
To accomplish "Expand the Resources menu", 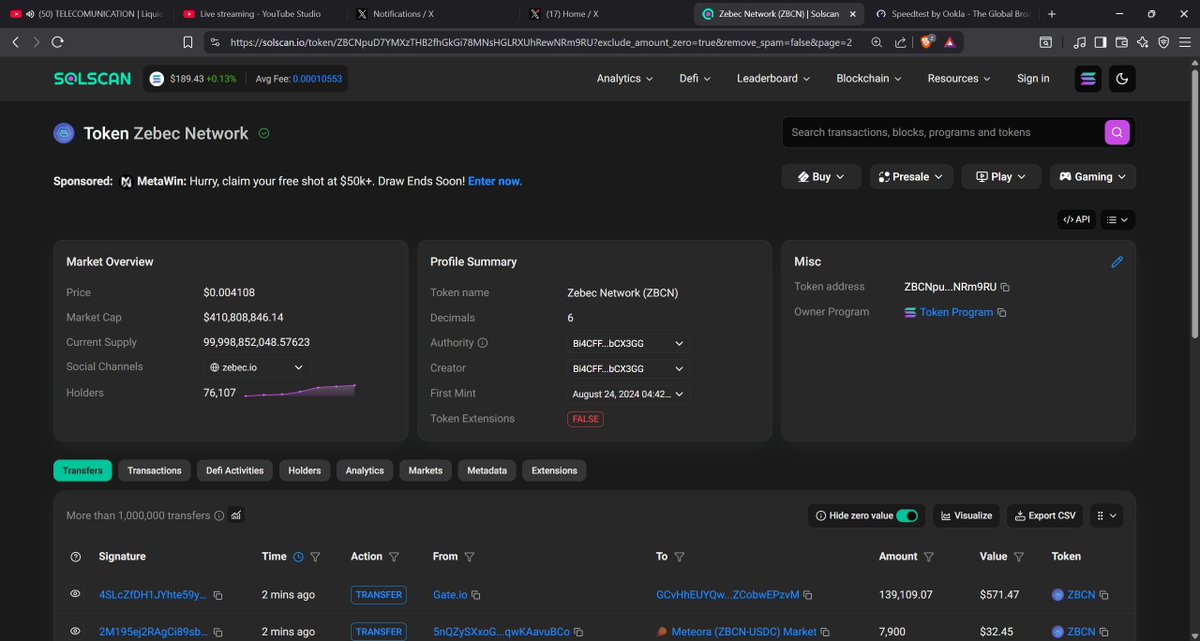I will point(959,78).
